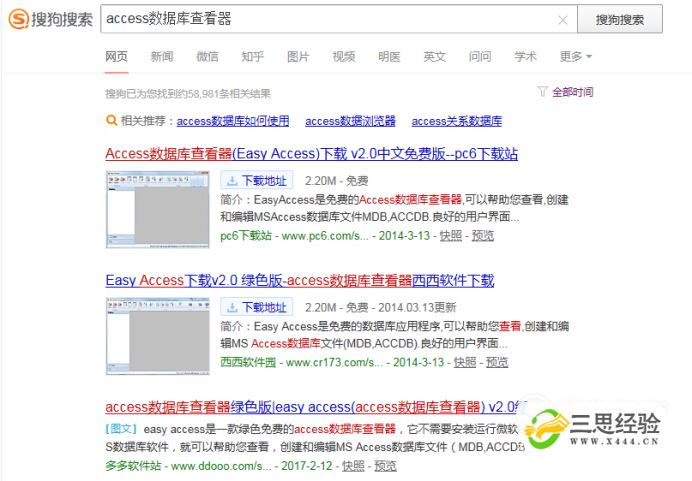Image resolution: width=692 pixels, height=481 pixels.
Task: Open 快照 for the pc6 result
Action: click(451, 236)
